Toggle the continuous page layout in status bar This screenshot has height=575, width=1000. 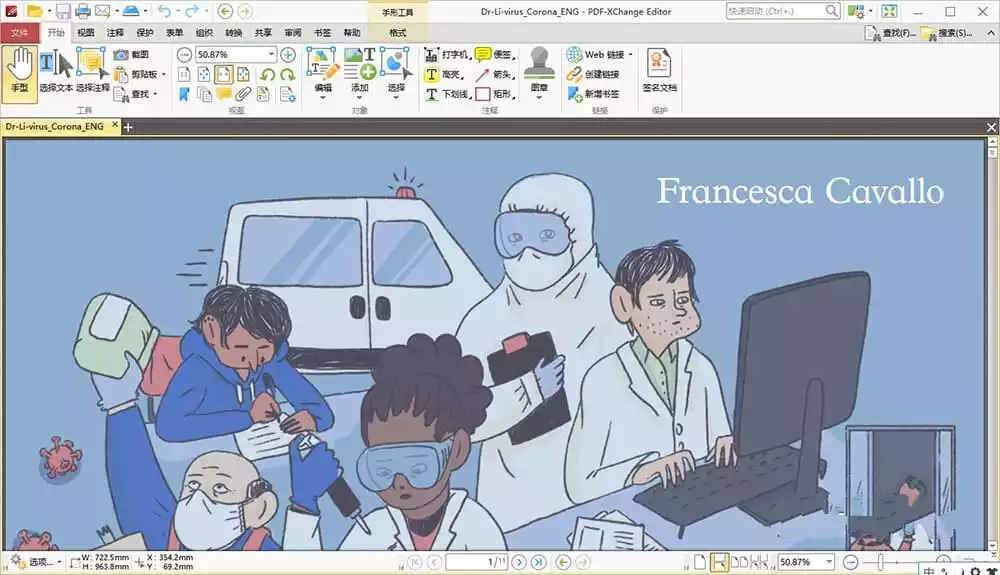[x=719, y=562]
